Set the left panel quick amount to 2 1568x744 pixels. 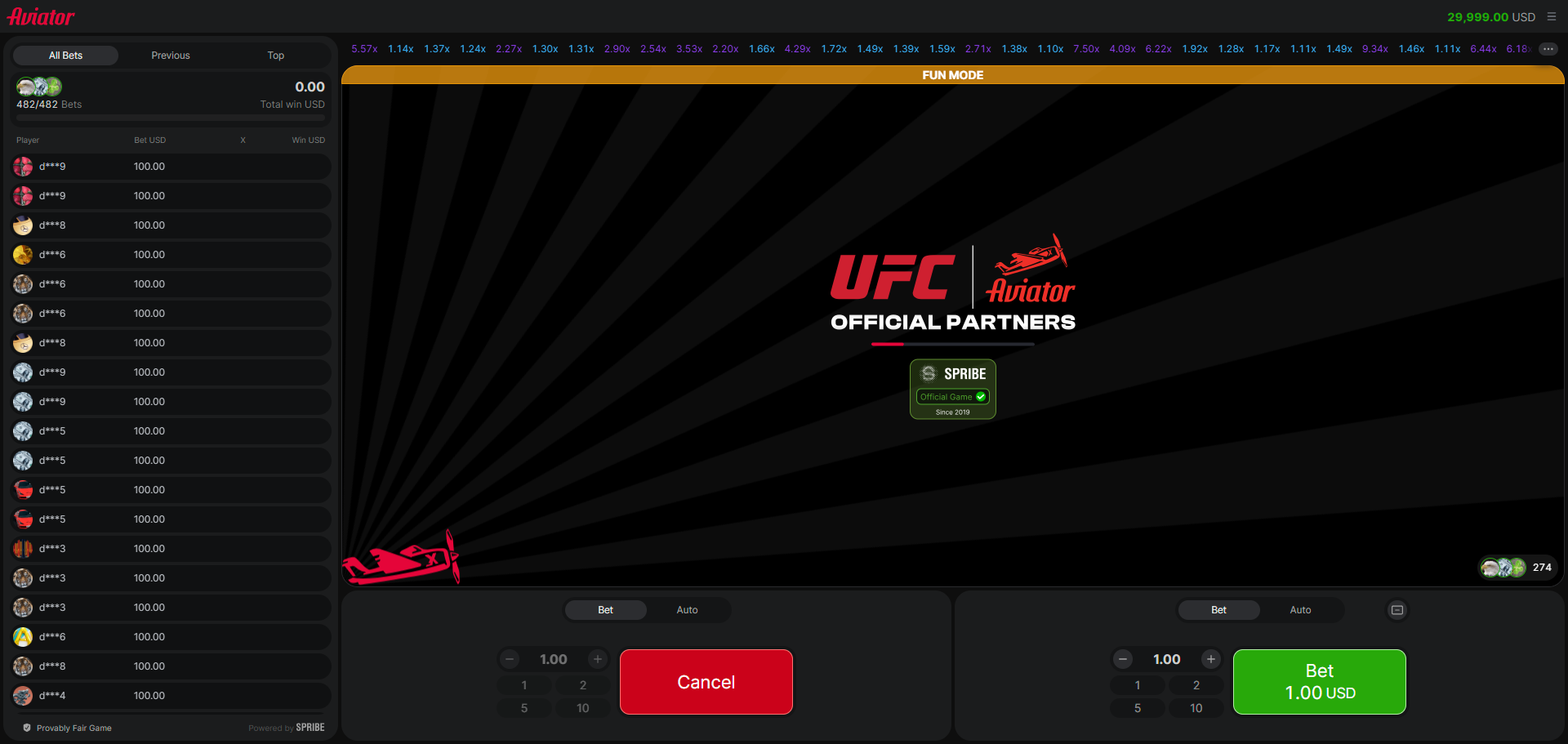point(583,685)
